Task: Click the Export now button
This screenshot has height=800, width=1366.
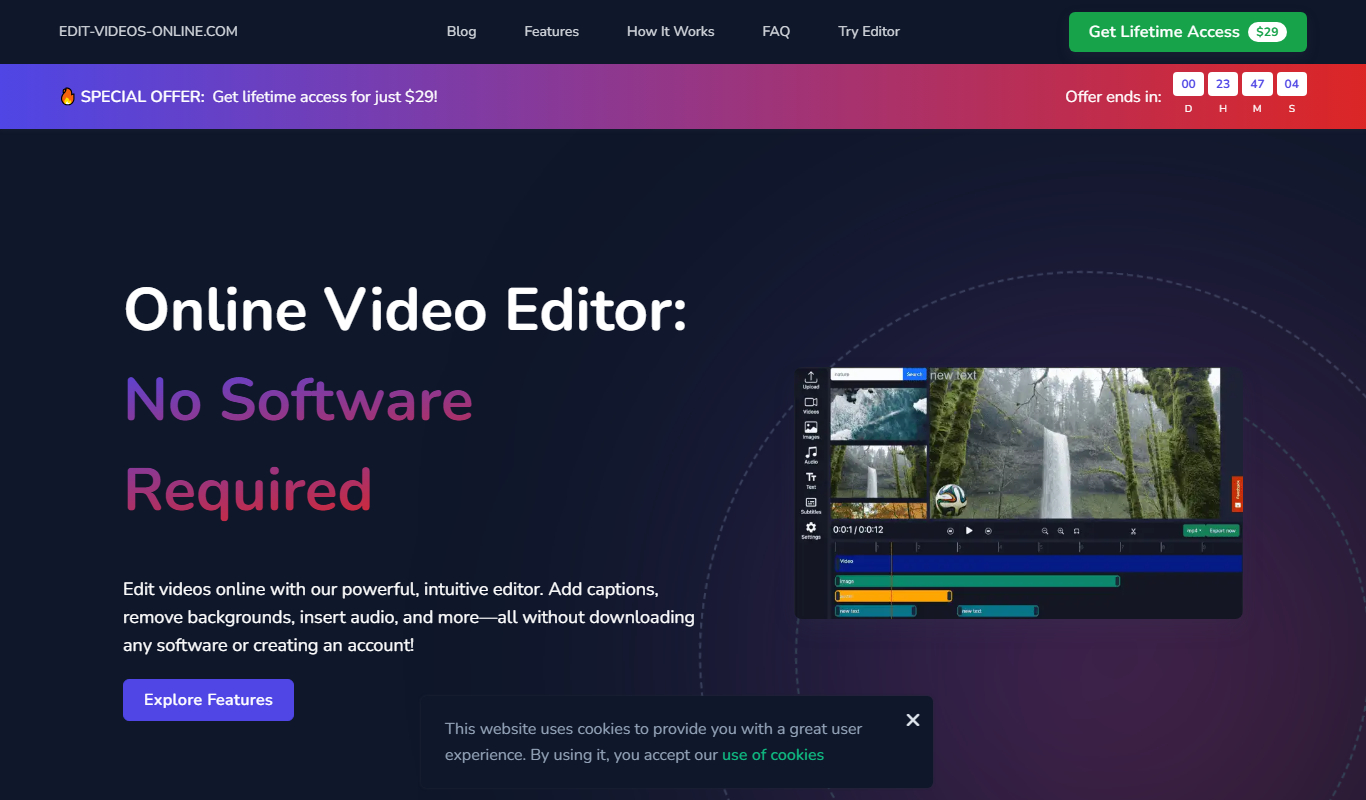Action: point(1222,530)
